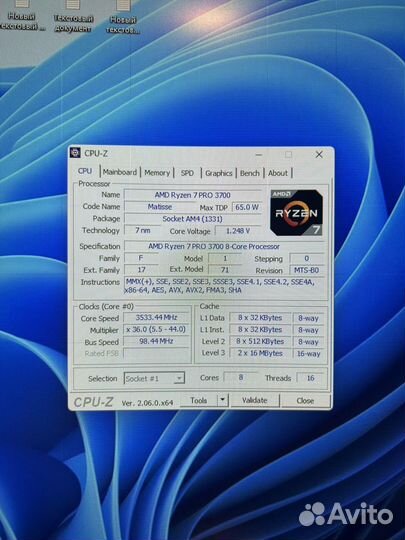
Task: Click the L1 Data 8 x 32 KBytes value
Action: (x=260, y=318)
